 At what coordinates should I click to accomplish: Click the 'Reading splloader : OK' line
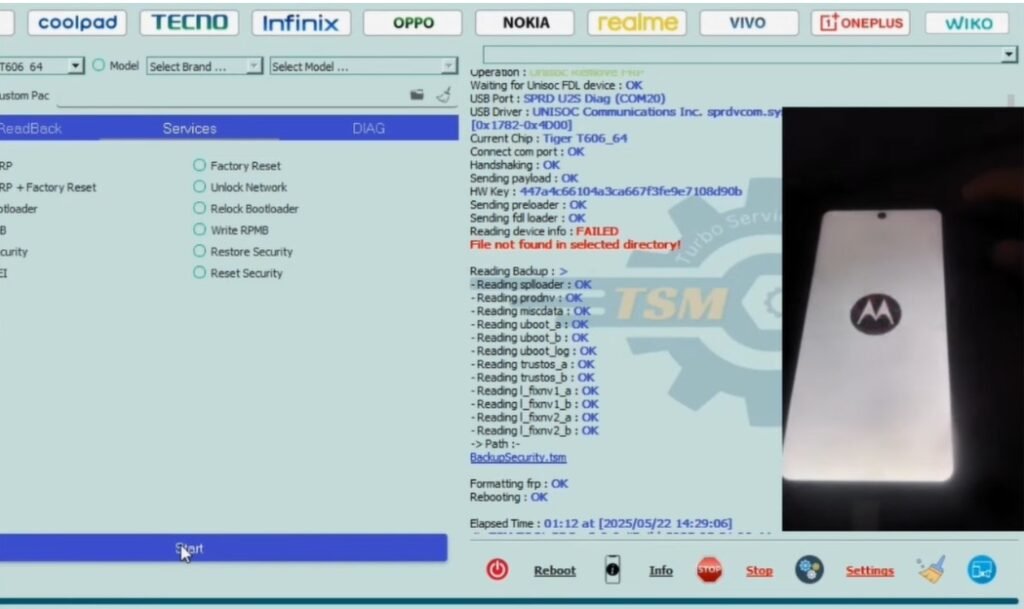(x=531, y=285)
